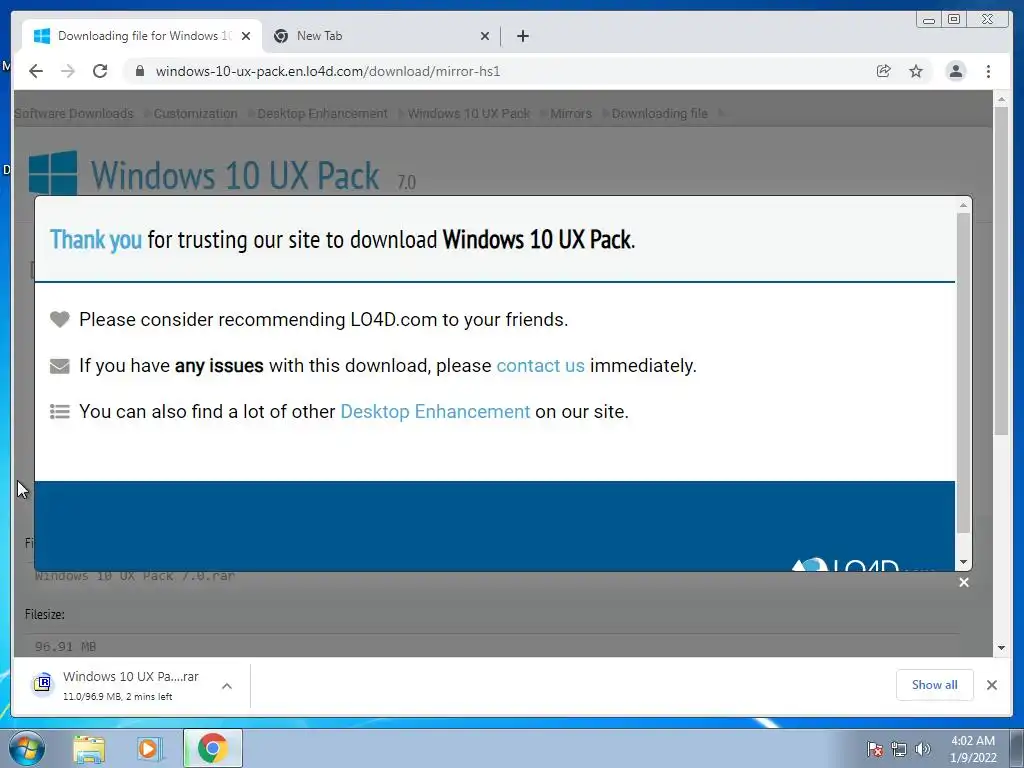Close the Downloading file tab
This screenshot has height=768, width=1024.
point(246,36)
